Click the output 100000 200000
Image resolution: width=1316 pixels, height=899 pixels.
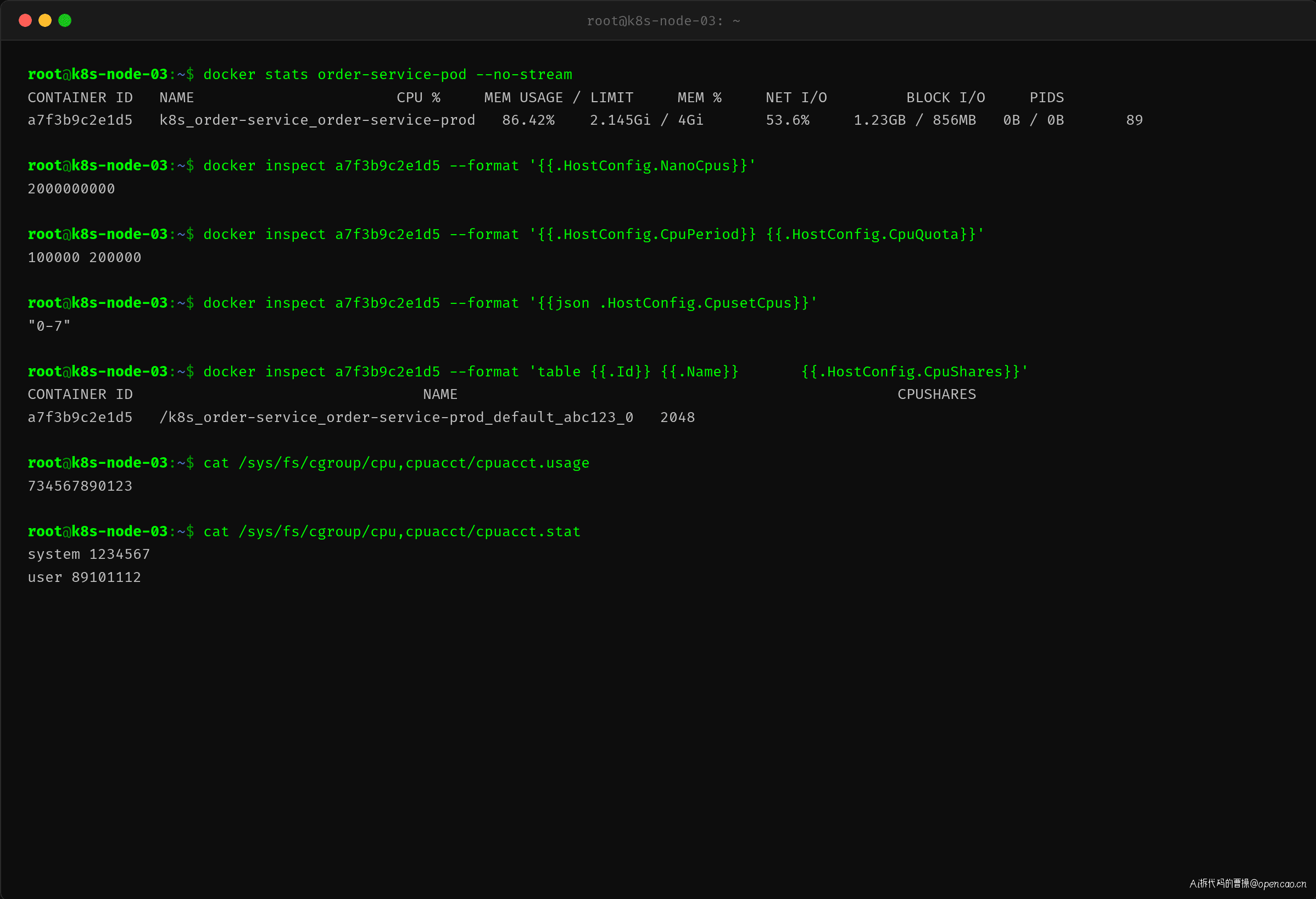click(85, 257)
